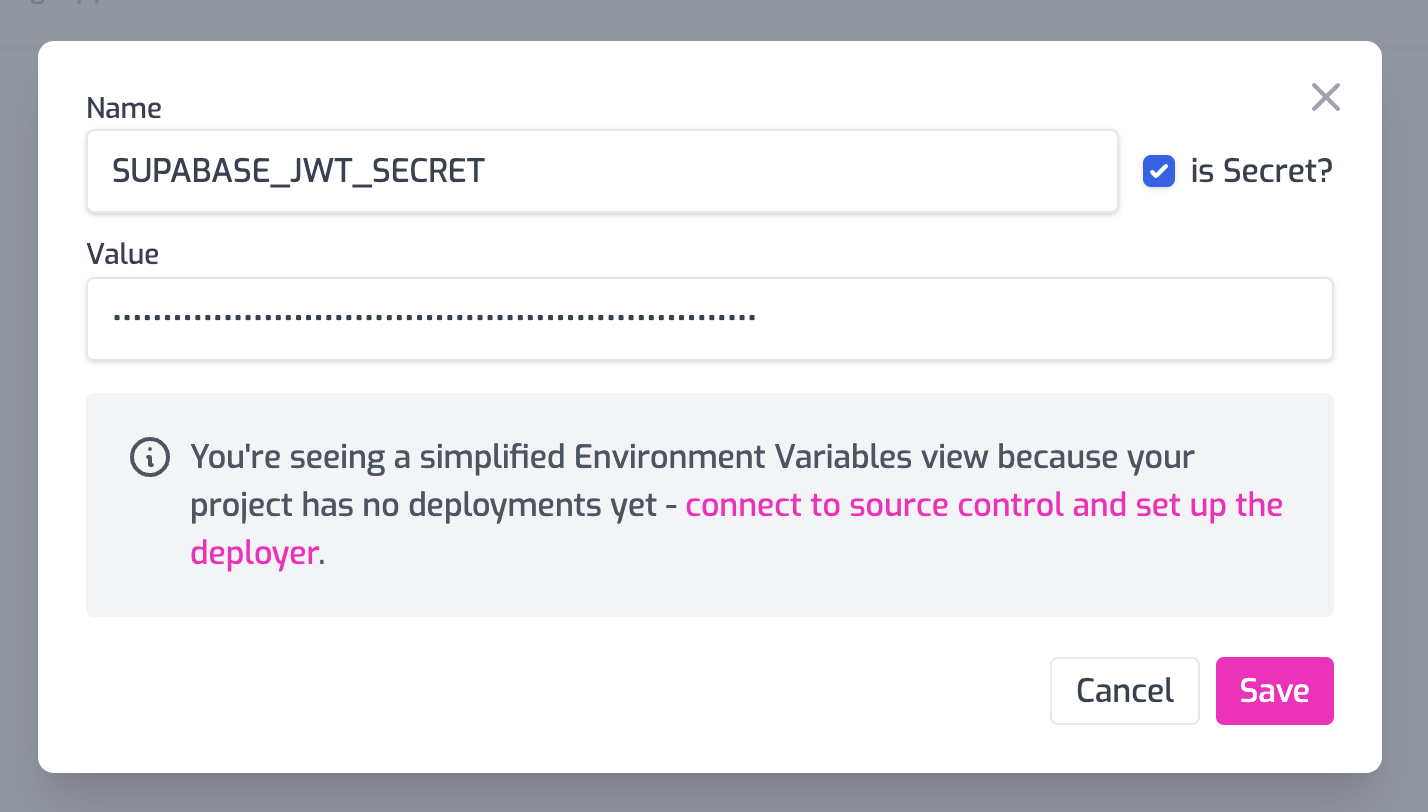The width and height of the screenshot is (1428, 812).
Task: Close the environment variable dialog
Action: coord(1325,98)
